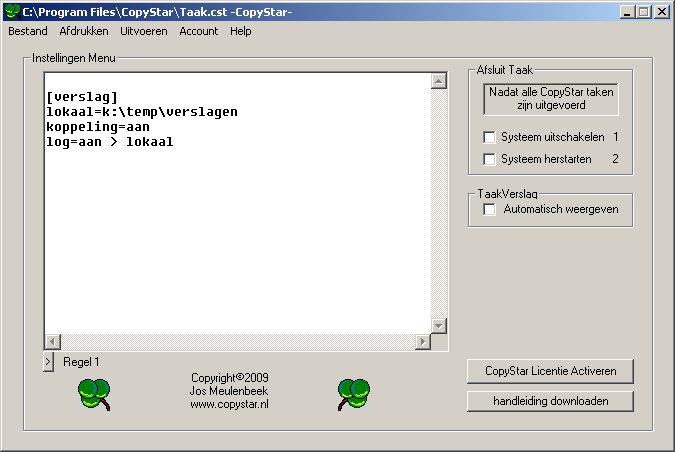Click the CopyStar Licentie Activeren button

(551, 371)
